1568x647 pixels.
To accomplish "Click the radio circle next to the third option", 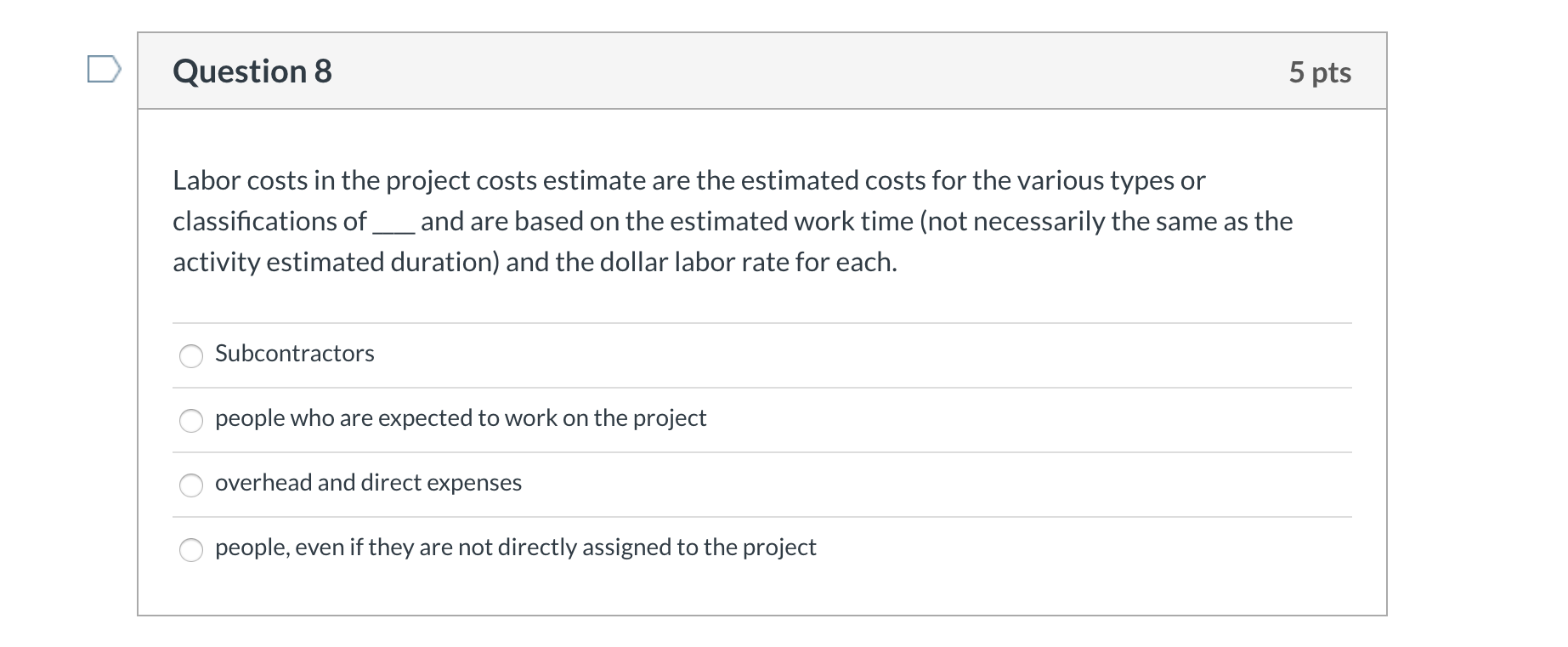I will pos(192,485).
